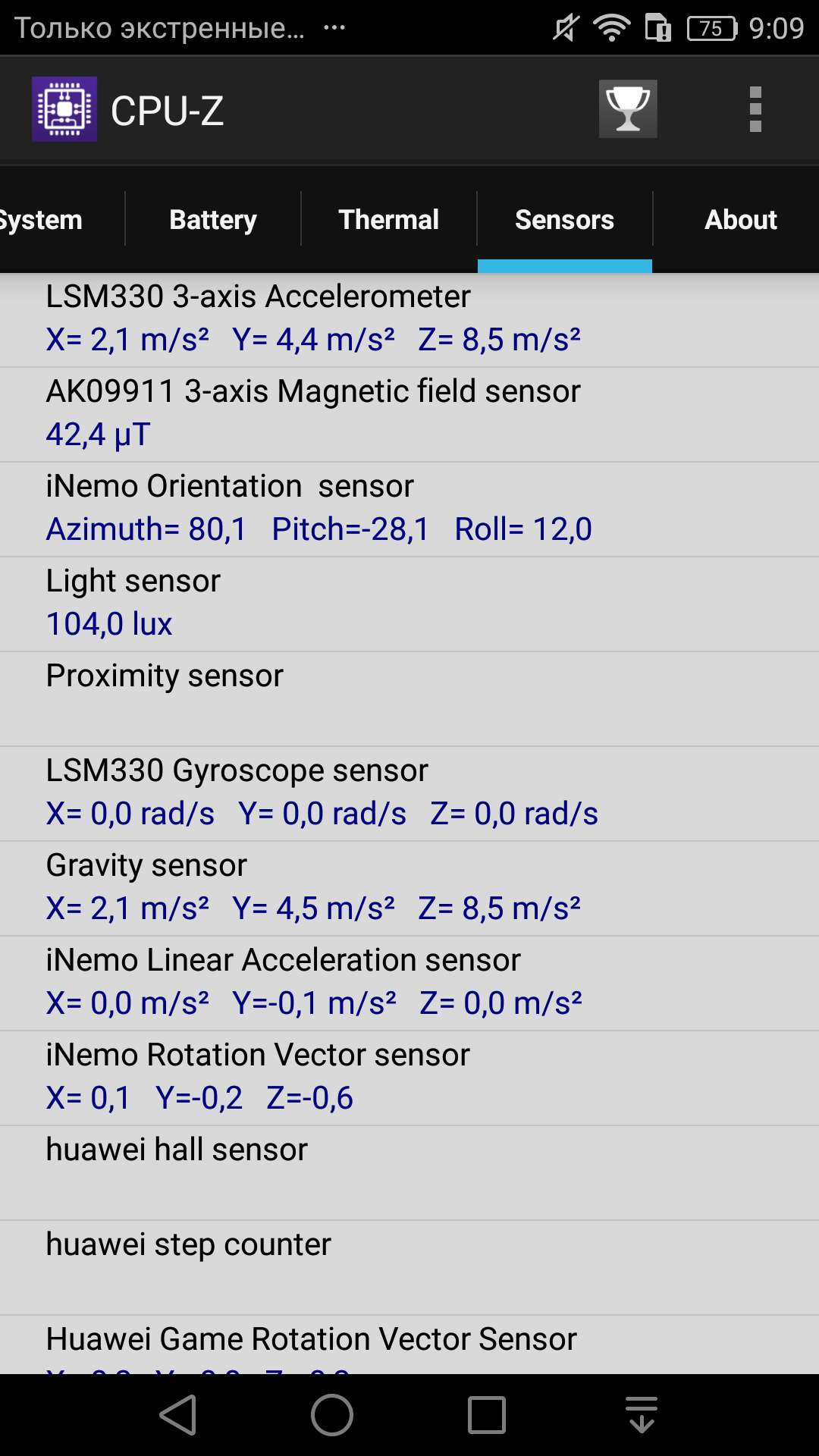Tap the CPU-Z chip app icon
819x1456 pixels.
point(64,109)
